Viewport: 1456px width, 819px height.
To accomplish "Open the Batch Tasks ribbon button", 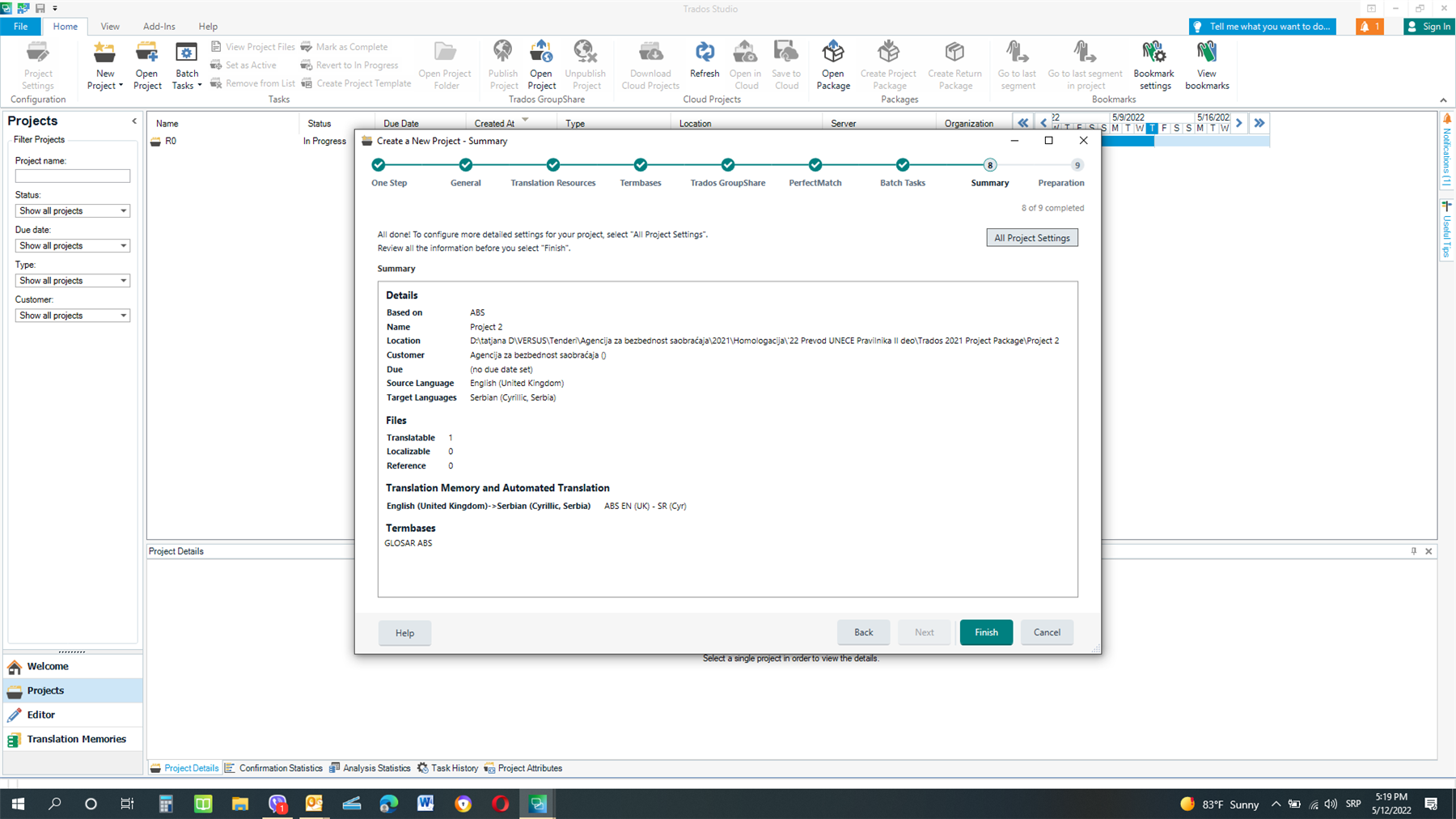I will [x=187, y=65].
